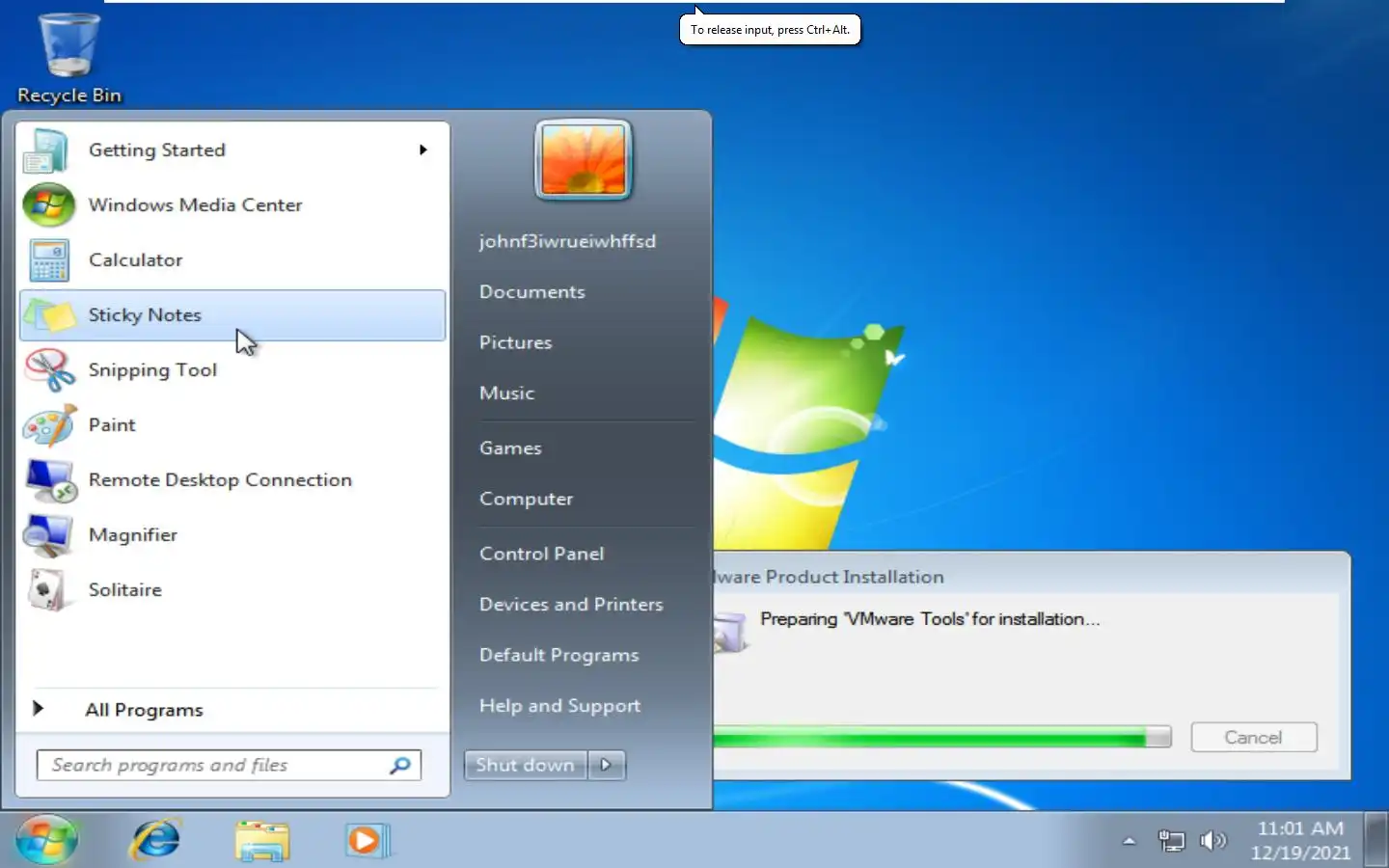Image resolution: width=1389 pixels, height=868 pixels.
Task: Open the Shut down options arrow
Action: point(606,765)
